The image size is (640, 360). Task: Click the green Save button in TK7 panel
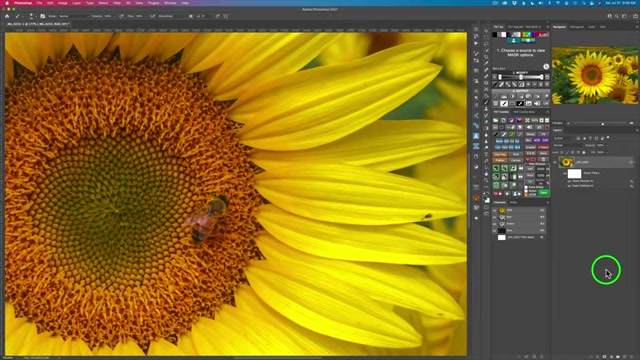pyautogui.click(x=544, y=192)
